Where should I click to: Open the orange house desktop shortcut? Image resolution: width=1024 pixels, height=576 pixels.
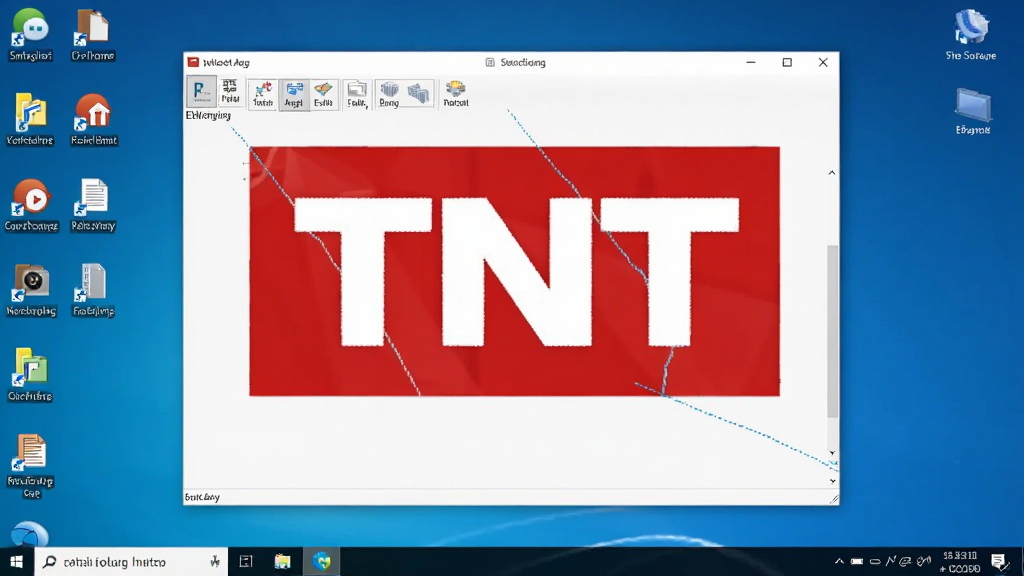[x=93, y=119]
